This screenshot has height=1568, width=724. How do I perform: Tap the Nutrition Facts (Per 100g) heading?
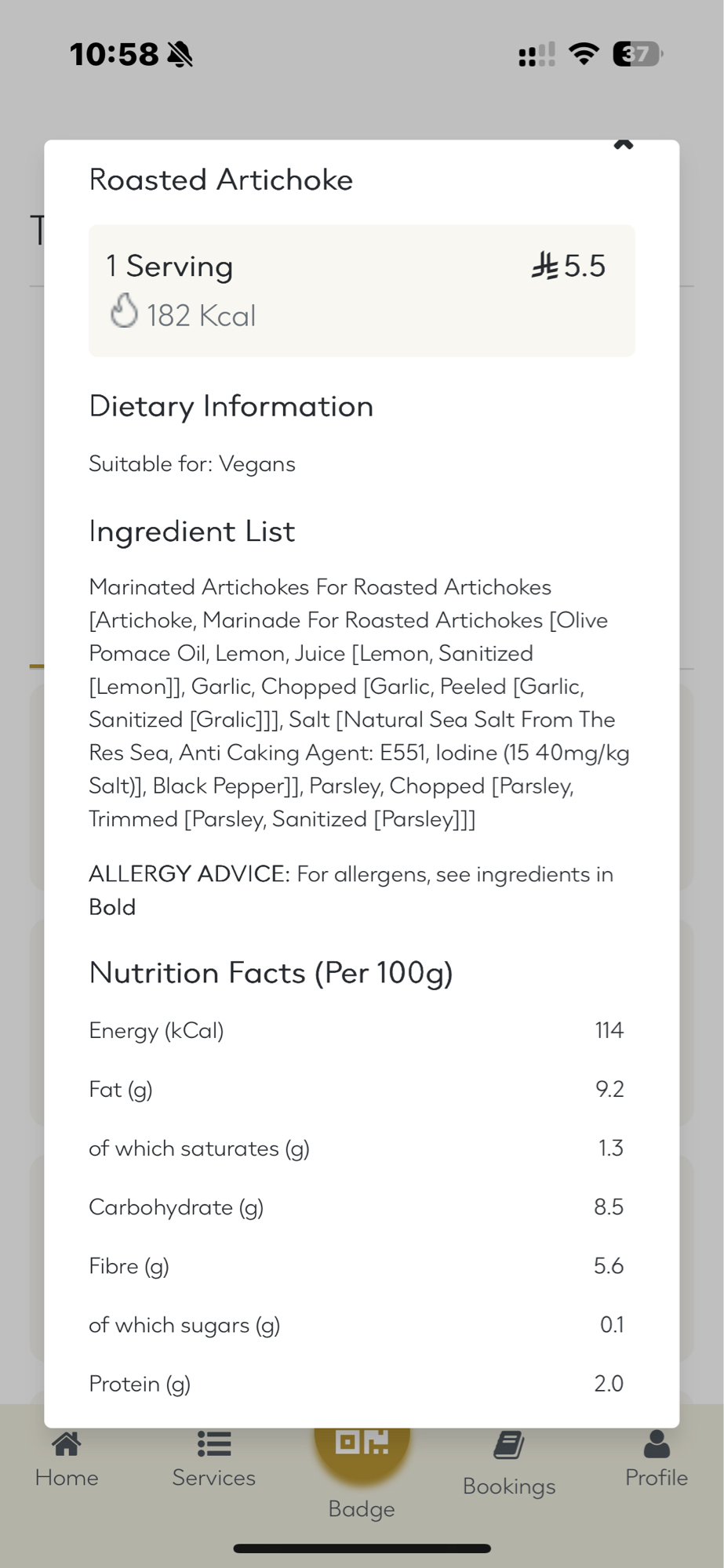click(x=271, y=973)
